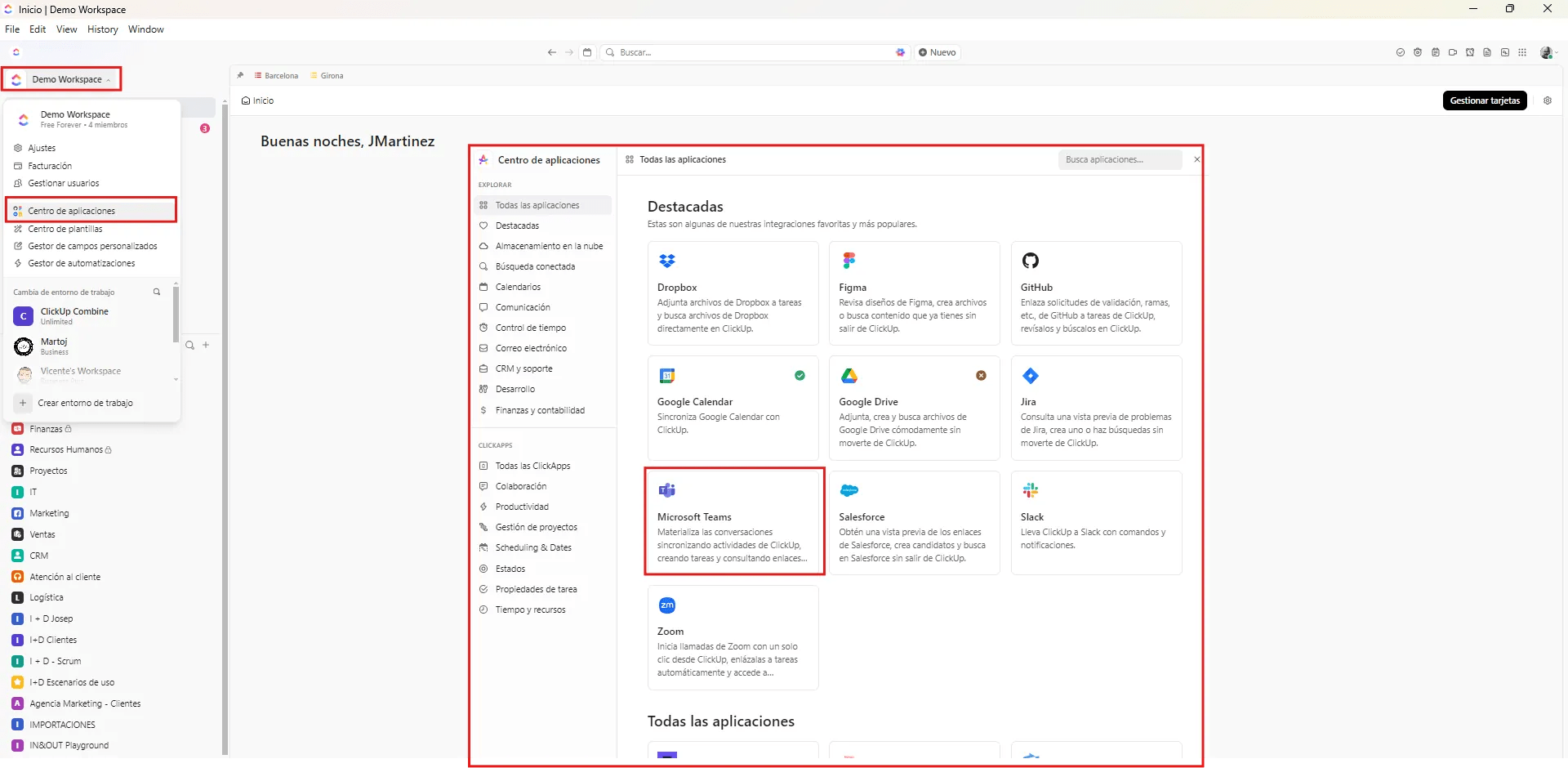Expand more workspaces in the switcher list
The height and width of the screenshot is (768, 1568).
175,379
